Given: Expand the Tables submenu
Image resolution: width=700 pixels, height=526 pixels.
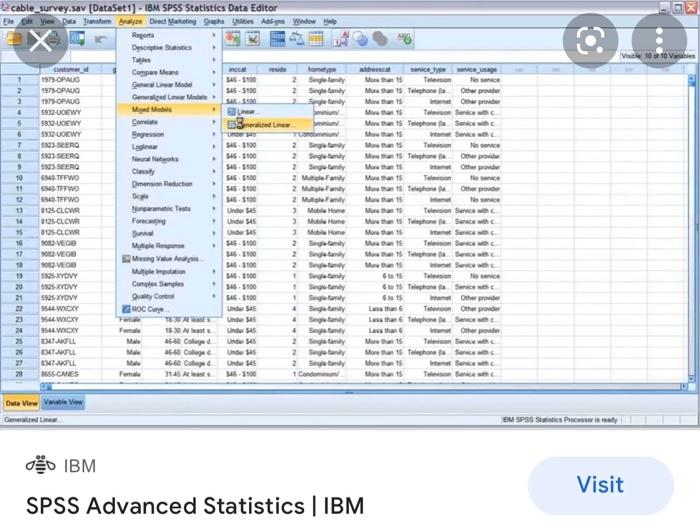Looking at the screenshot, I should (169, 60).
